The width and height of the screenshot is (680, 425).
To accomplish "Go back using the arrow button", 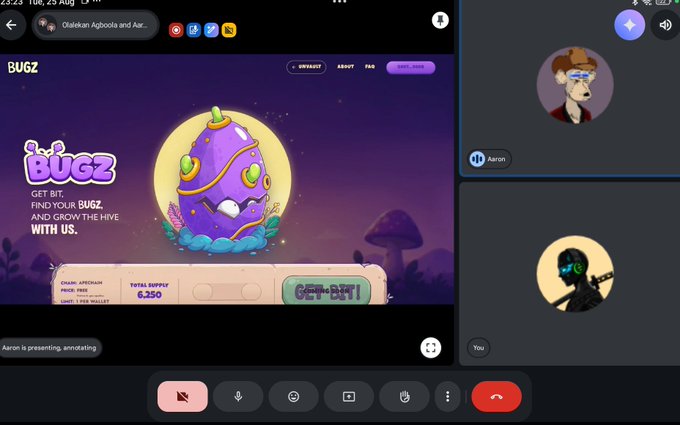I will [x=11, y=25].
